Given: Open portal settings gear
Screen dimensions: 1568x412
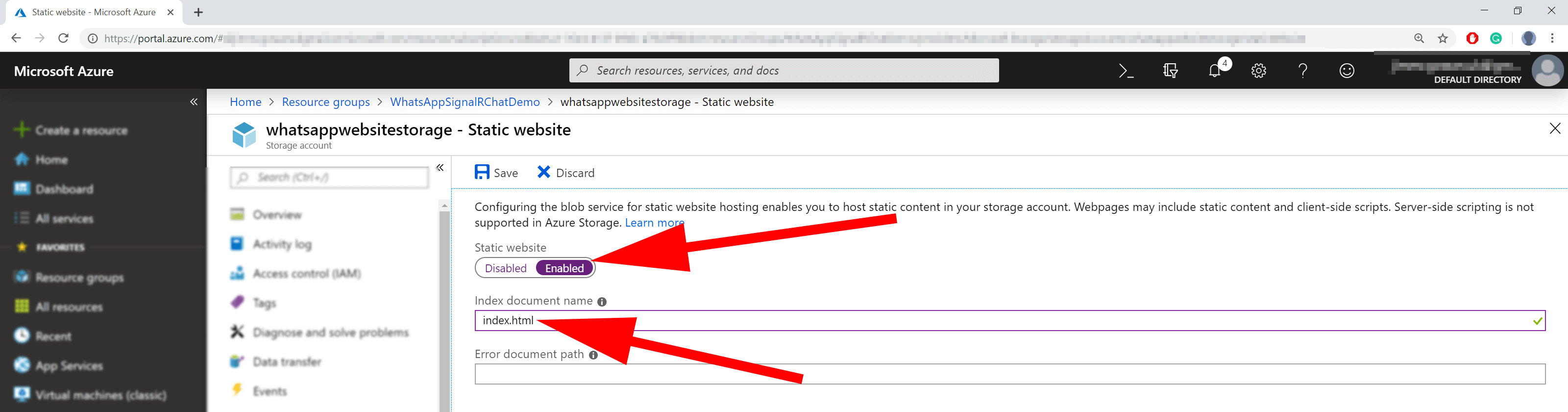Looking at the screenshot, I should [1259, 71].
